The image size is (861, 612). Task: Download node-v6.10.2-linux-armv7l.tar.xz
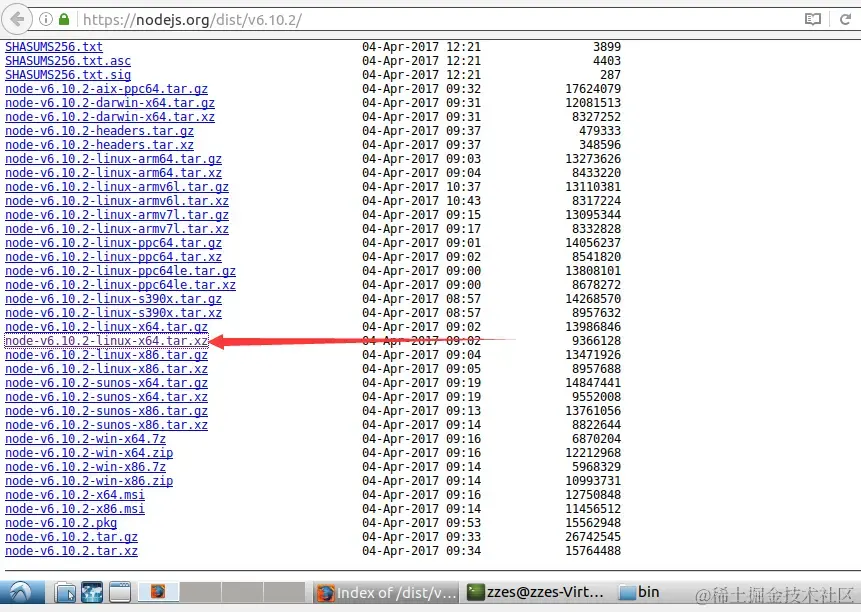(117, 229)
